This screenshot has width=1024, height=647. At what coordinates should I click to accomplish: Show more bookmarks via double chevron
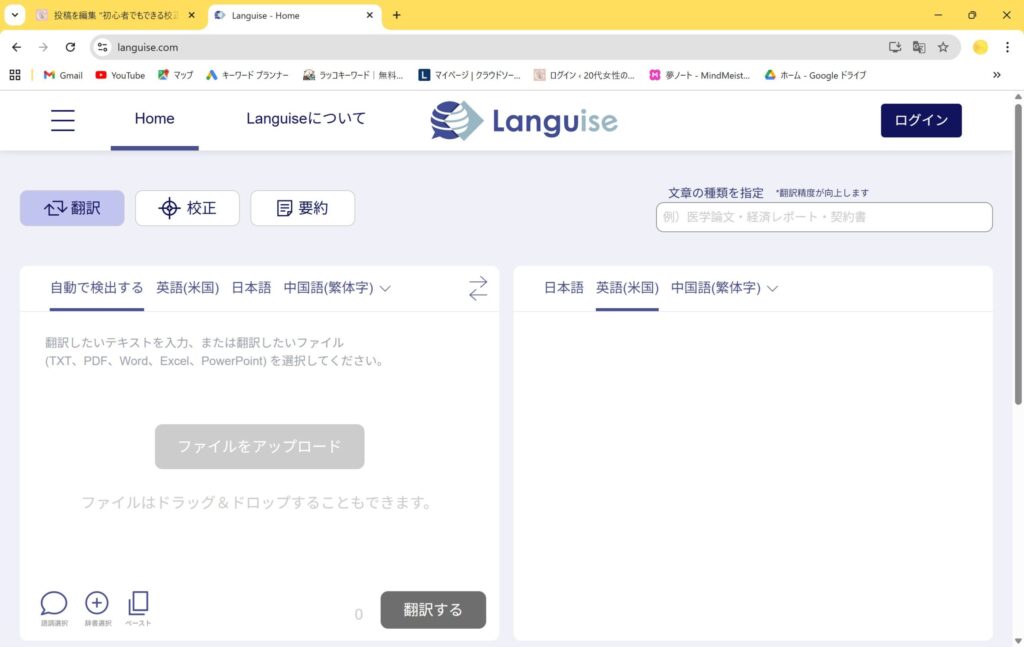point(997,75)
